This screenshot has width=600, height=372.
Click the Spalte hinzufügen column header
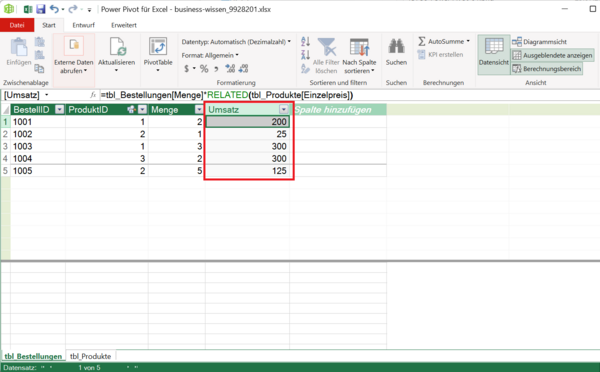pos(338,110)
